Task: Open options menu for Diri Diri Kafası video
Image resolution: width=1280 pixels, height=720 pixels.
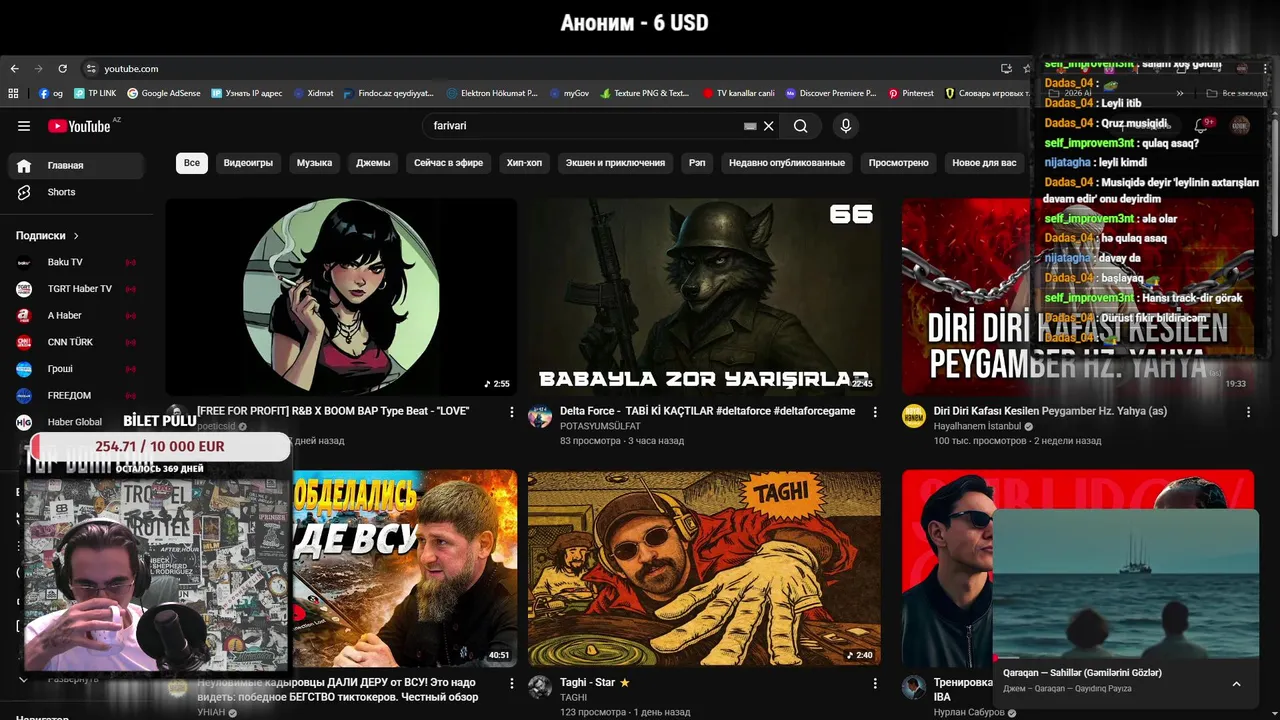Action: pyautogui.click(x=1248, y=412)
